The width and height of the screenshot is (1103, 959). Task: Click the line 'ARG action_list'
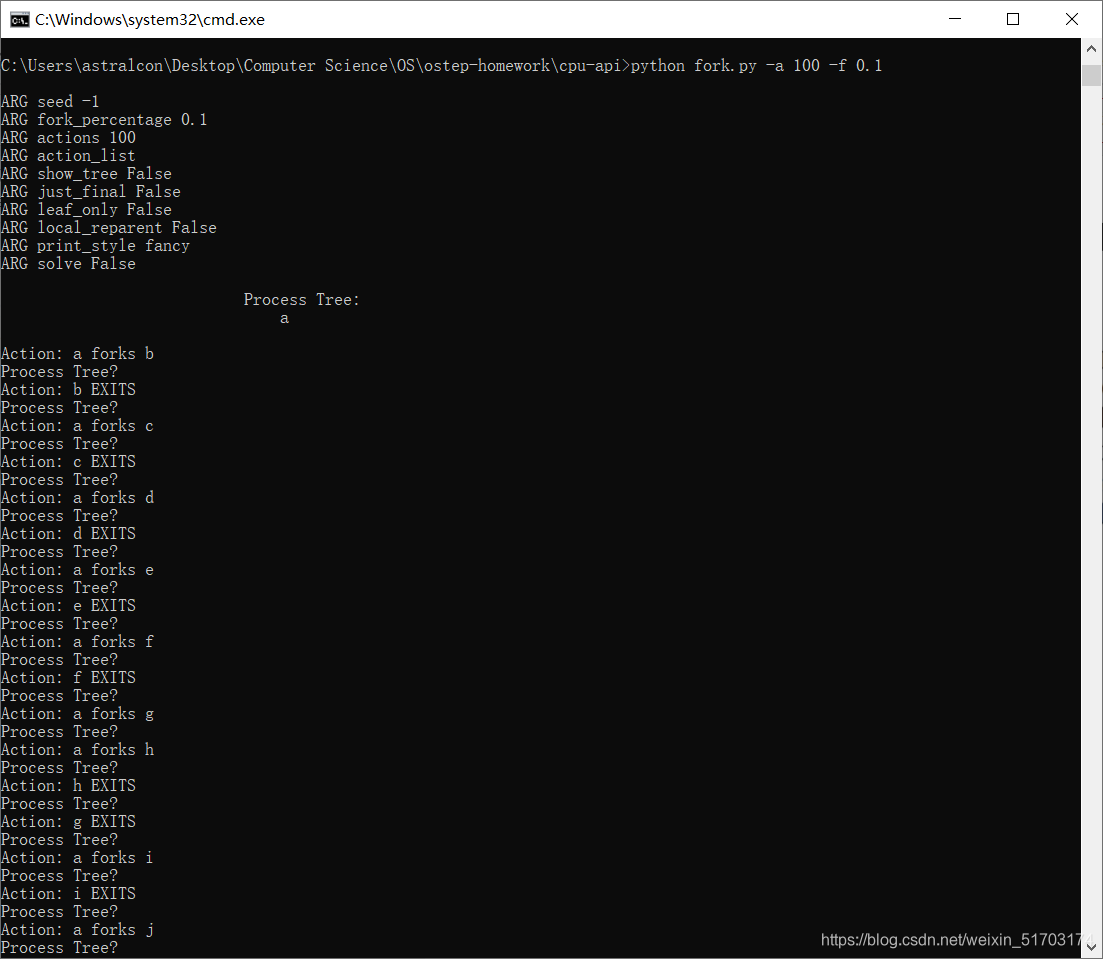[x=68, y=155]
